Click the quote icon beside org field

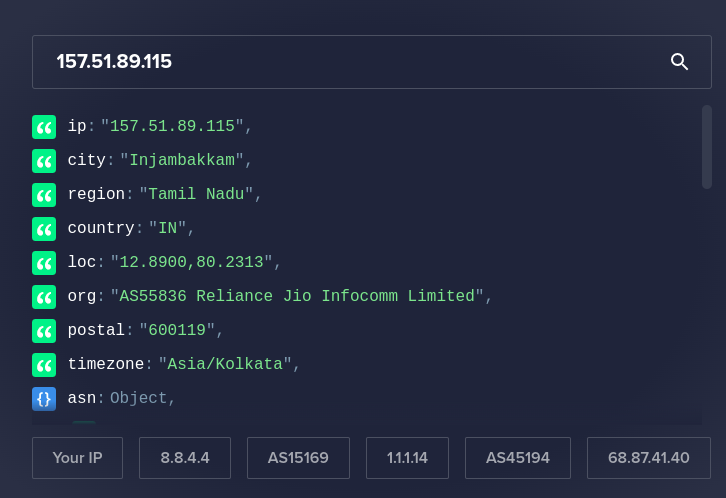pyautogui.click(x=44, y=297)
